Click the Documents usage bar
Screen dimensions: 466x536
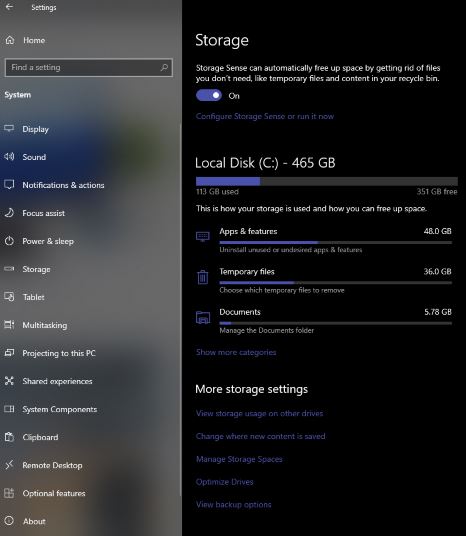point(335,323)
